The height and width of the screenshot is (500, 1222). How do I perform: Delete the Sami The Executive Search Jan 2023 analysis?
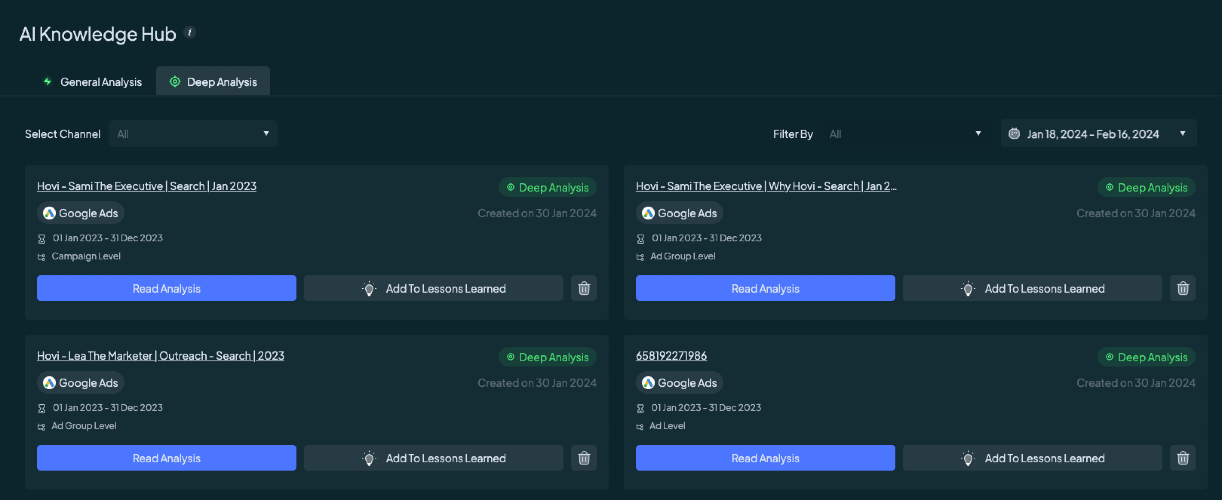tap(585, 288)
